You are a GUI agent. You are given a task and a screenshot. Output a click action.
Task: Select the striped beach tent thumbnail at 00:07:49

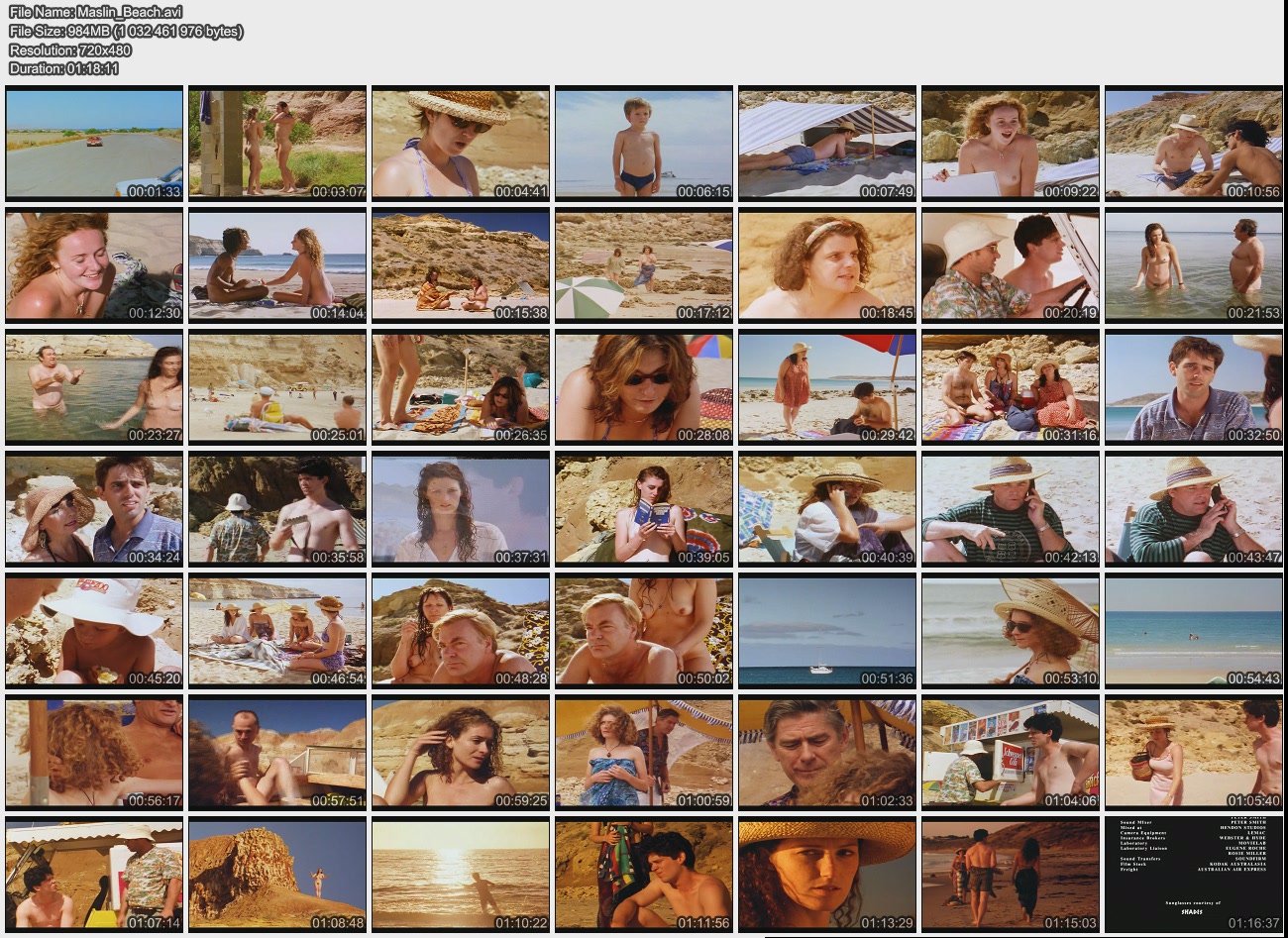point(827,144)
